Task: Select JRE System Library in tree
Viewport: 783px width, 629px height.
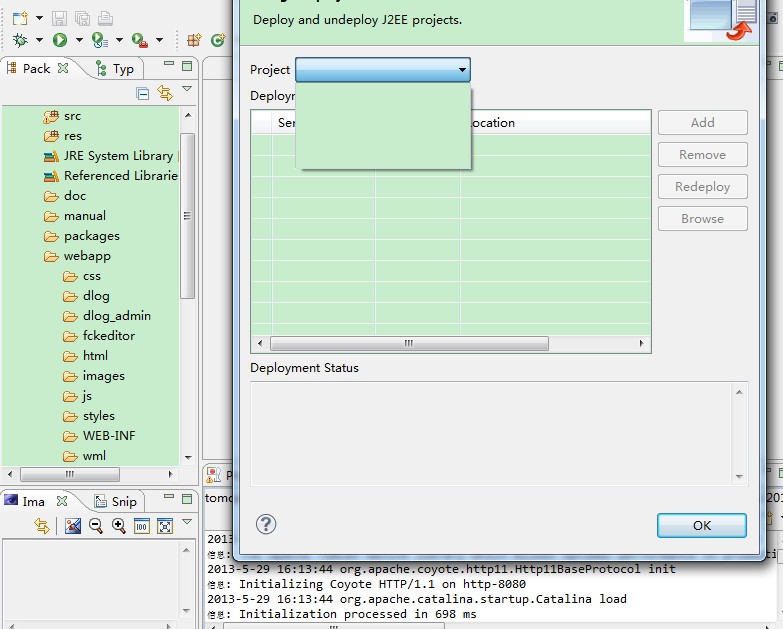Action: click(118, 156)
